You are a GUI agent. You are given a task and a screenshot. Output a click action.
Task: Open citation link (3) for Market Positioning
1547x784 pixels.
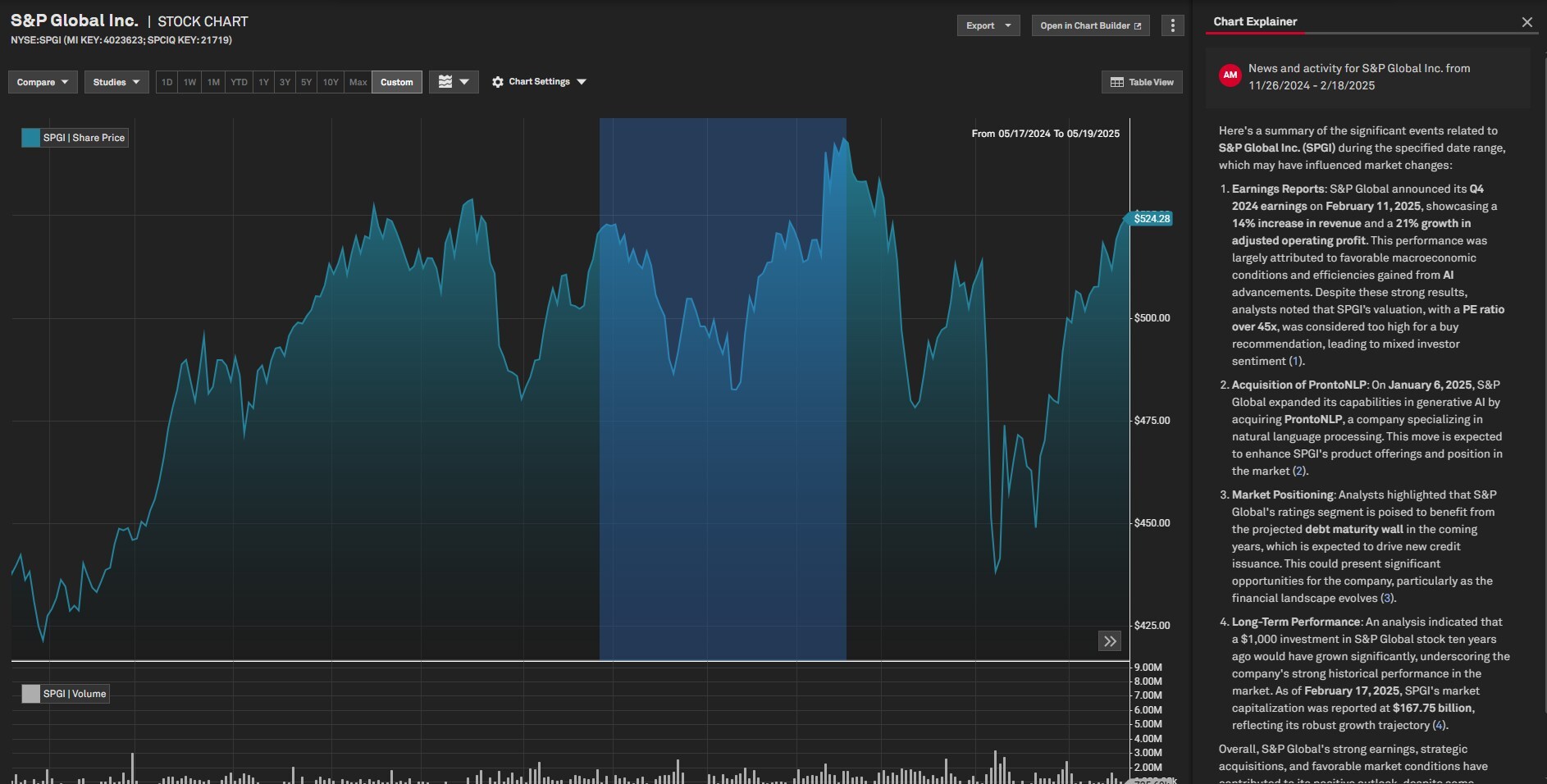coord(1387,598)
